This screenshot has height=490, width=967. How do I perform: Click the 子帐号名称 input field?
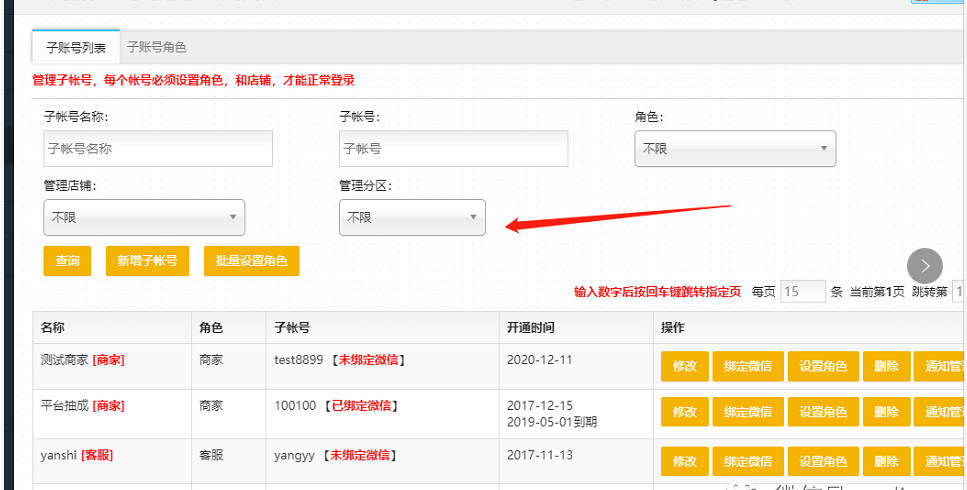pos(158,148)
